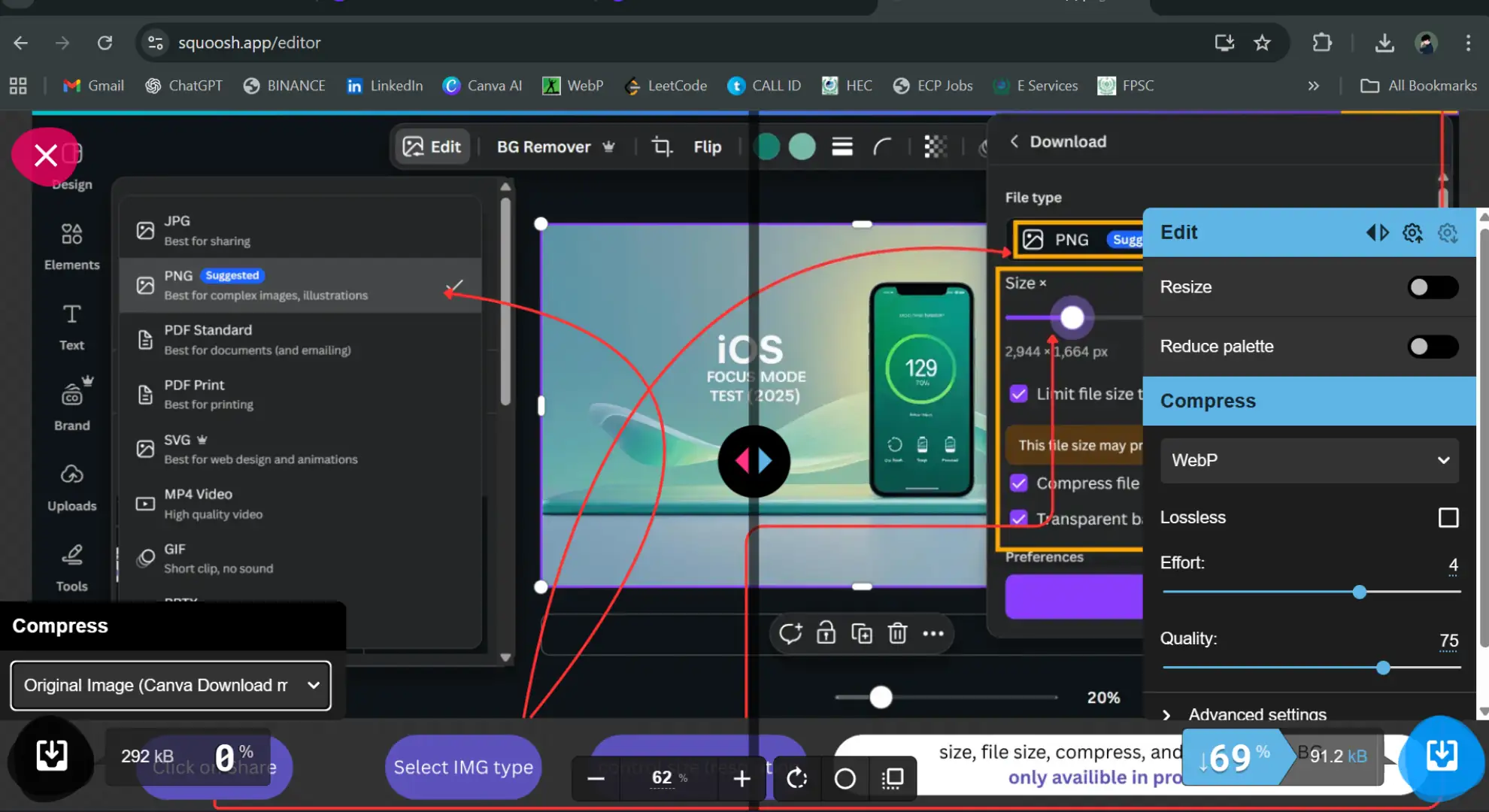
Task: Go forward in browser history
Action: pos(62,43)
